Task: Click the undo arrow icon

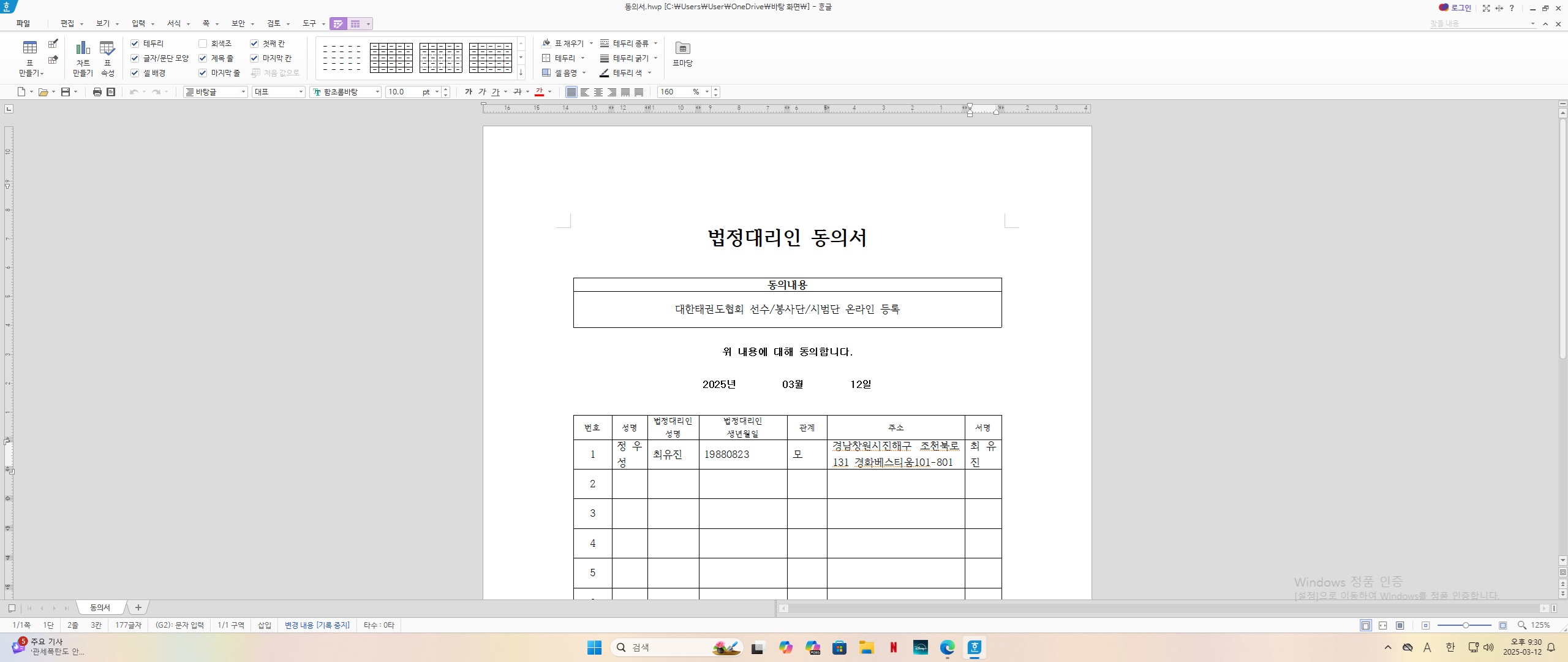Action: click(x=134, y=92)
